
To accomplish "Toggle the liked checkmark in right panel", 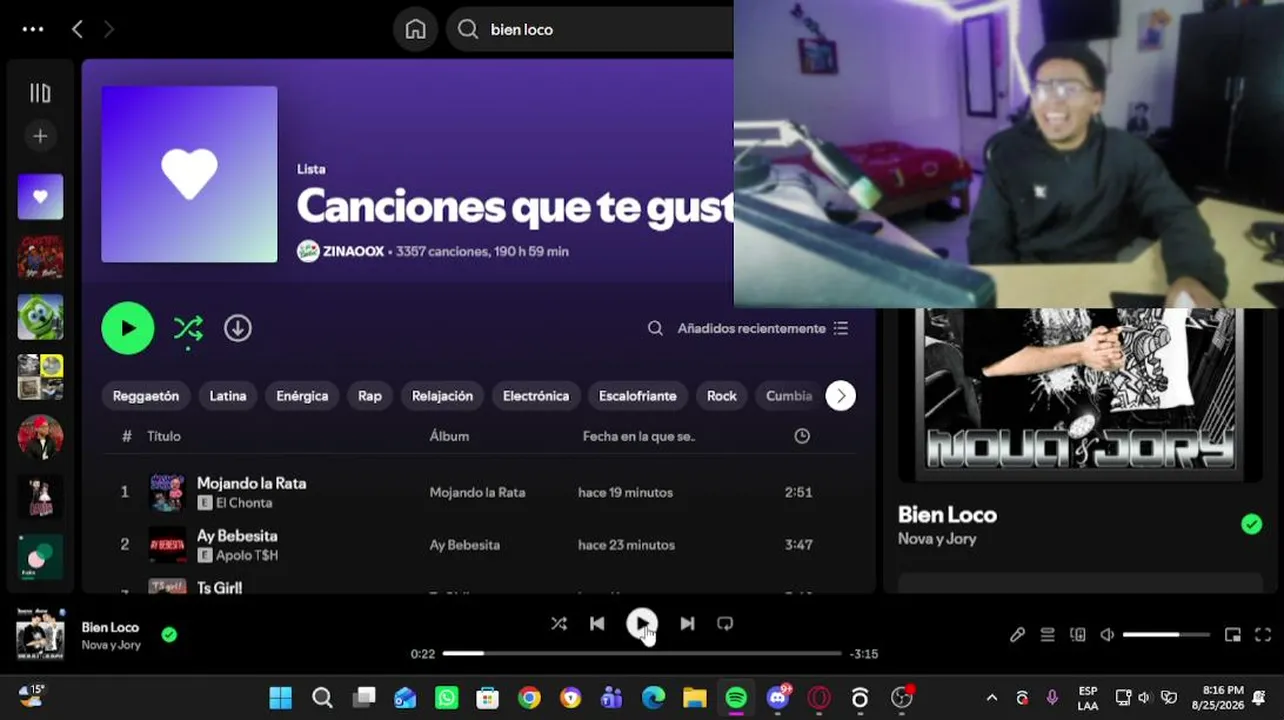I will click(1251, 524).
